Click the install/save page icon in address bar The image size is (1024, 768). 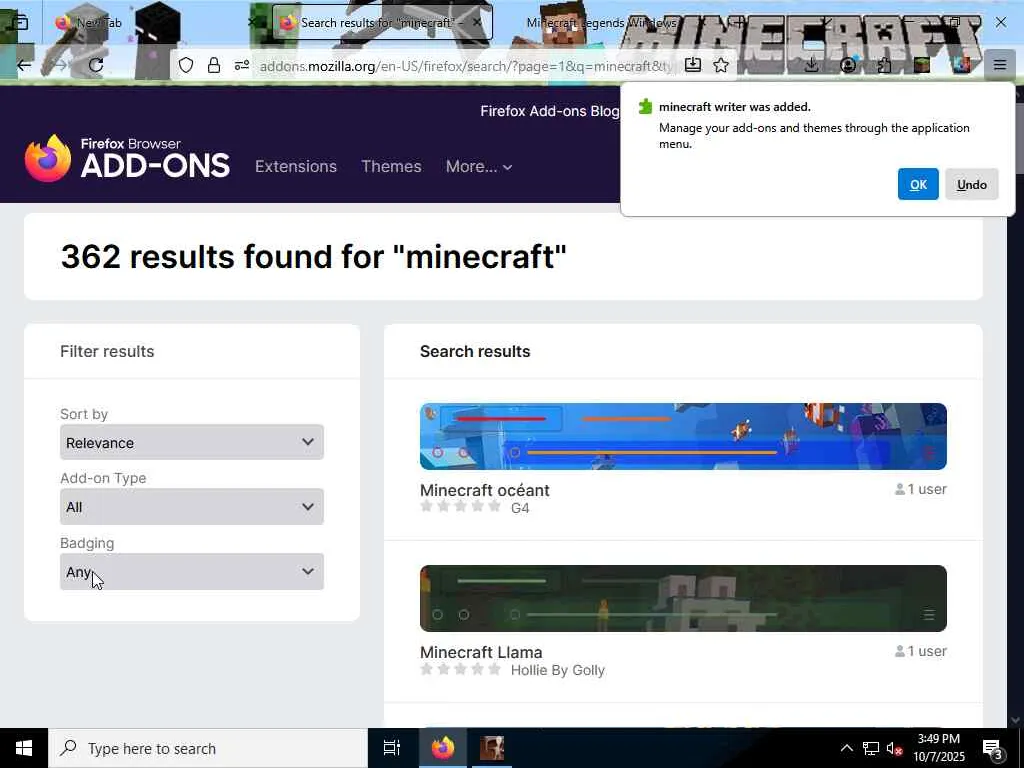click(693, 65)
